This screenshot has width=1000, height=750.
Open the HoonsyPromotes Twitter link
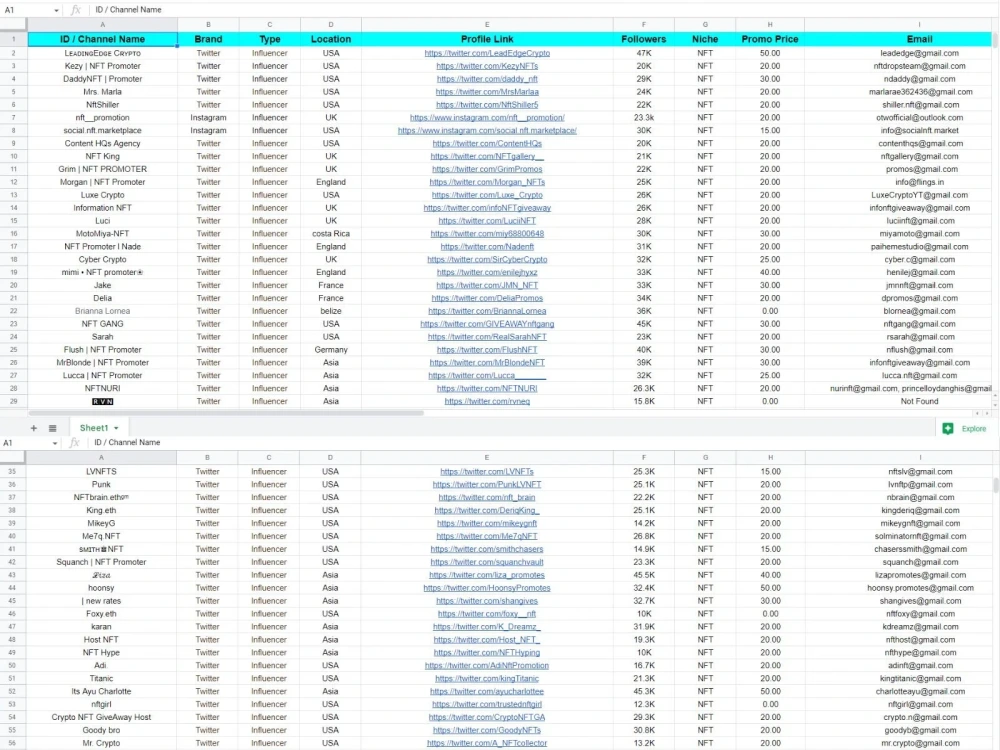487,588
